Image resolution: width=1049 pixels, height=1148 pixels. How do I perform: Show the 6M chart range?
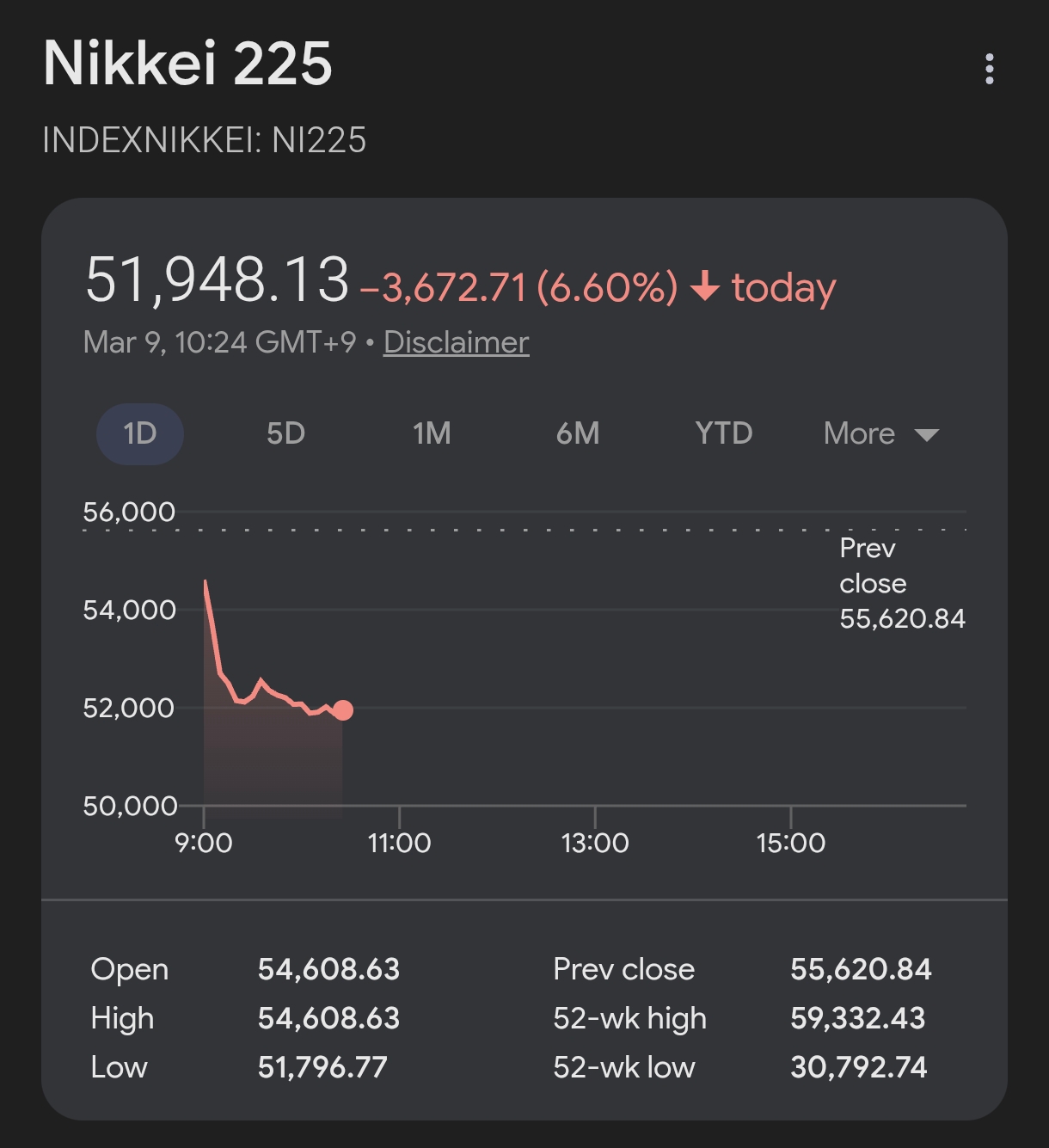click(578, 433)
